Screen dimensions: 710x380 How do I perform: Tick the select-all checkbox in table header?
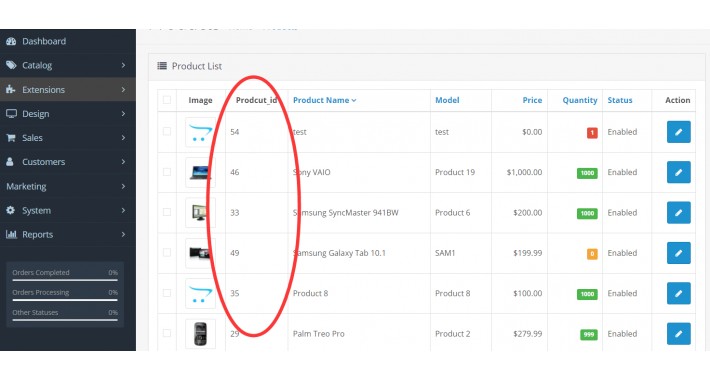167,100
